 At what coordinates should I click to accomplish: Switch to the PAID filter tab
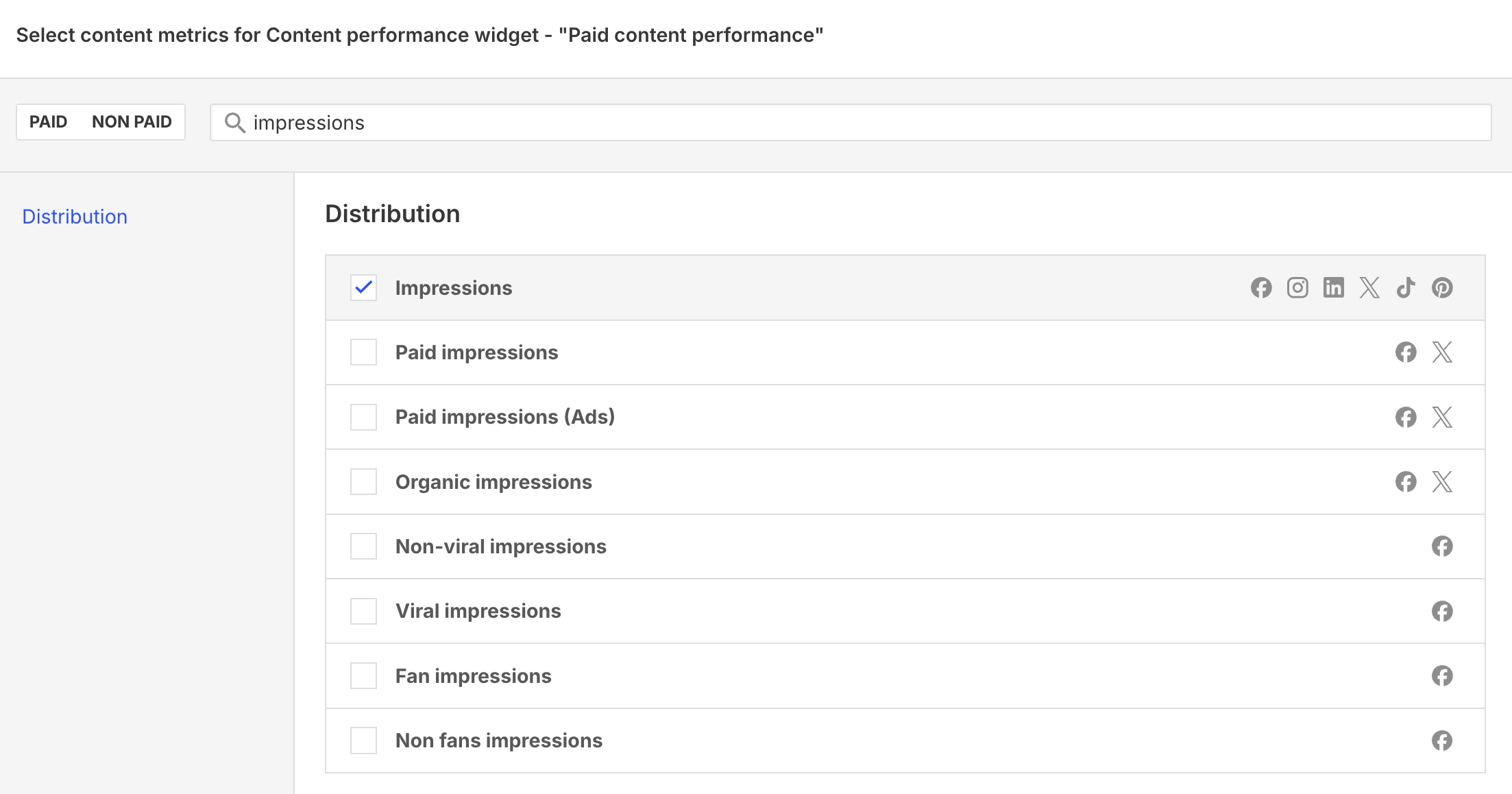[x=48, y=122]
